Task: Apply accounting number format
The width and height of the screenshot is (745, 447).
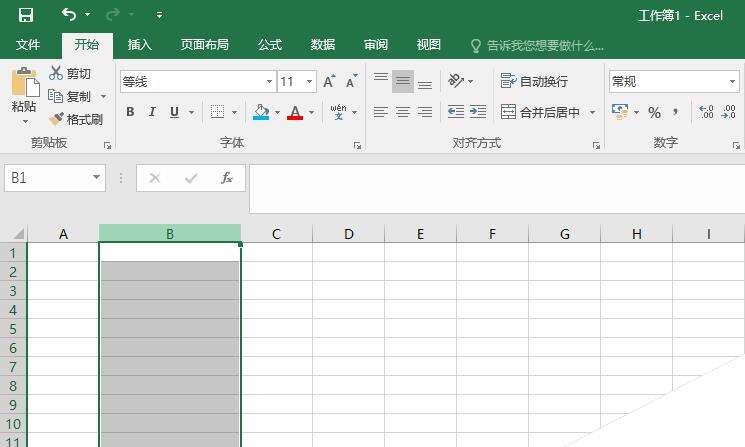Action: 620,112
